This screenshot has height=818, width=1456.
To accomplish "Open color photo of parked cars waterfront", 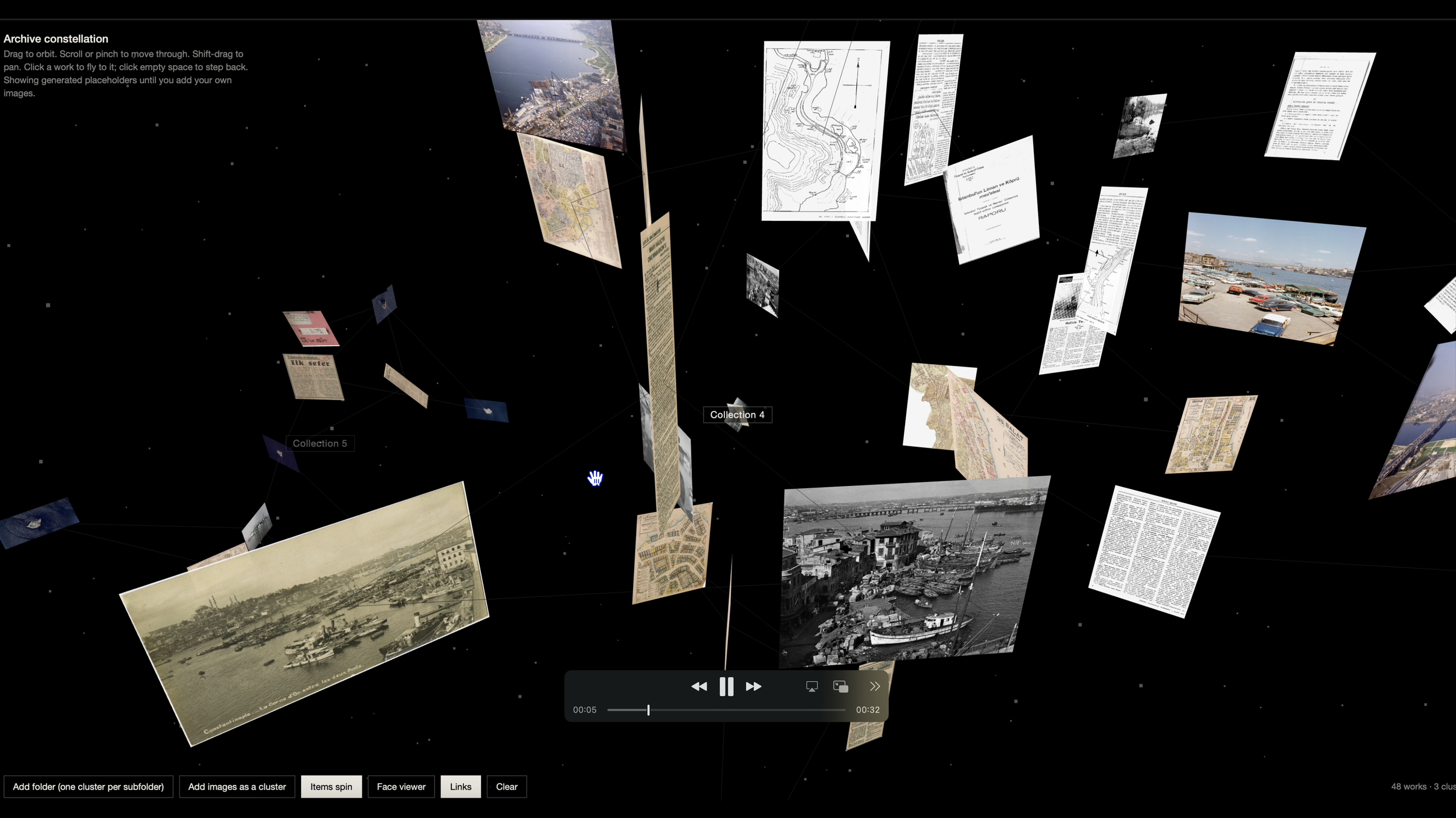I will (1271, 278).
